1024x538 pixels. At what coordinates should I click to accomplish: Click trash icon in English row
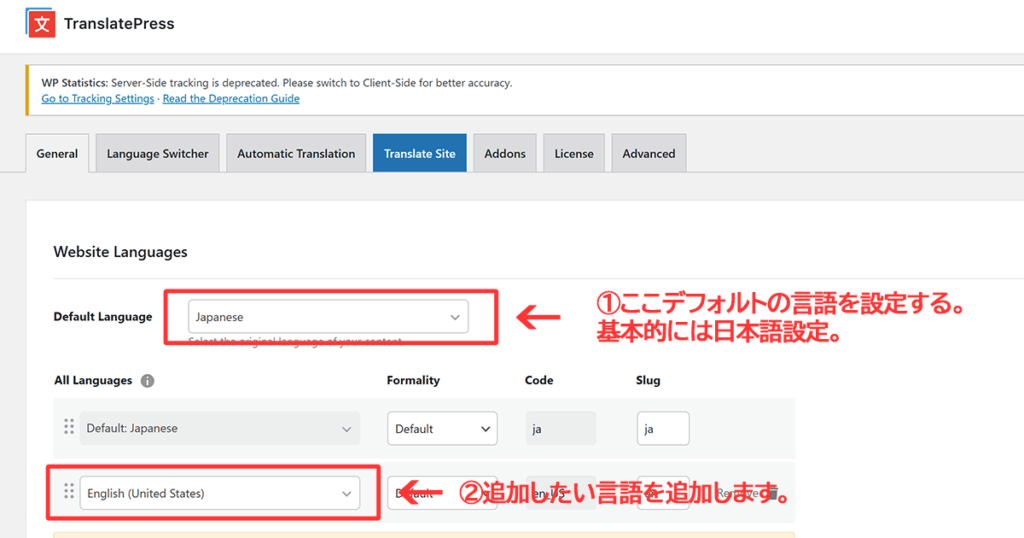point(772,493)
